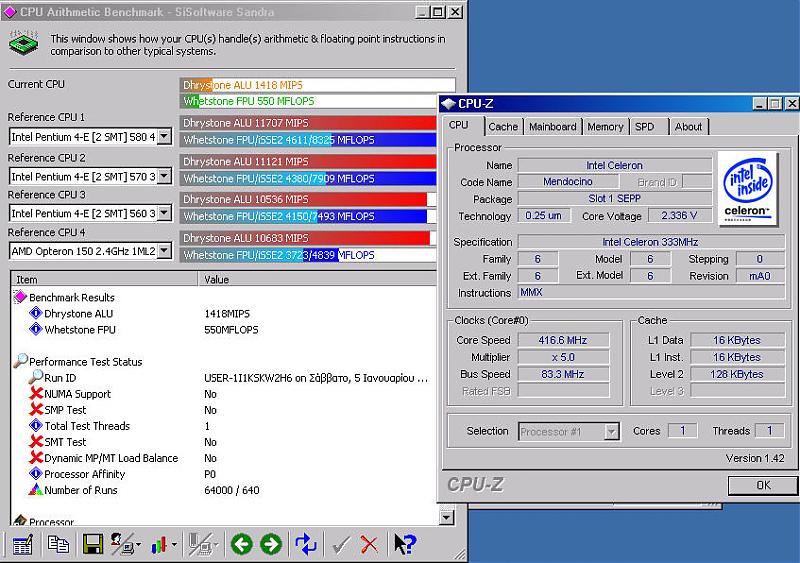
Task: Click the green forward arrow icon
Action: click(271, 544)
